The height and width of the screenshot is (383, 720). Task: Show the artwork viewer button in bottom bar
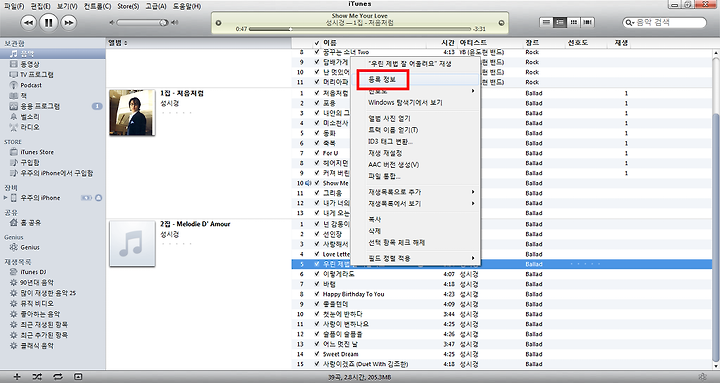[x=78, y=377]
